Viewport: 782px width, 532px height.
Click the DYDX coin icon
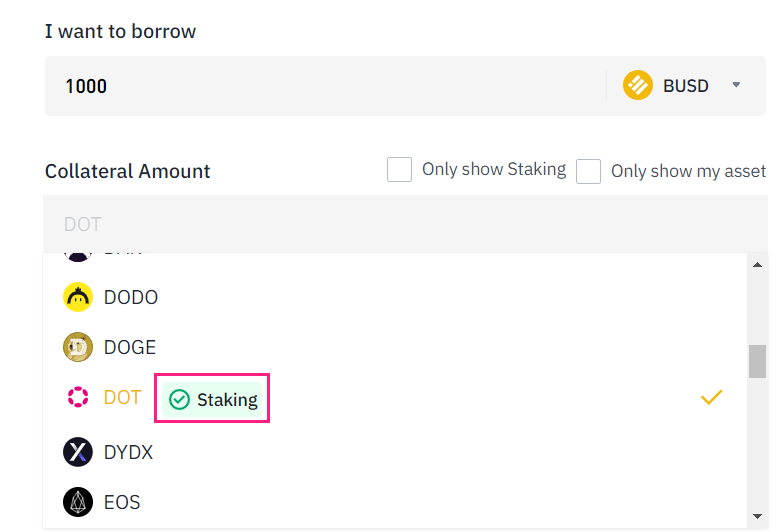(78, 452)
